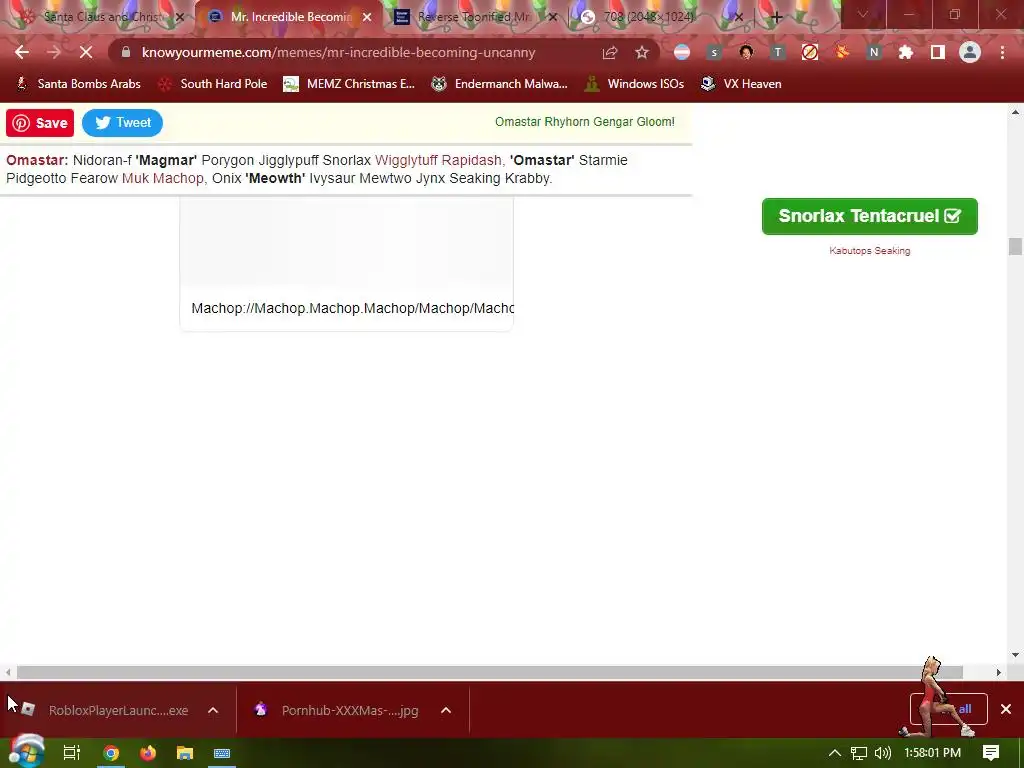Open the VX Heaven bookmark
Viewport: 1024px width, 768px height.
741,84
